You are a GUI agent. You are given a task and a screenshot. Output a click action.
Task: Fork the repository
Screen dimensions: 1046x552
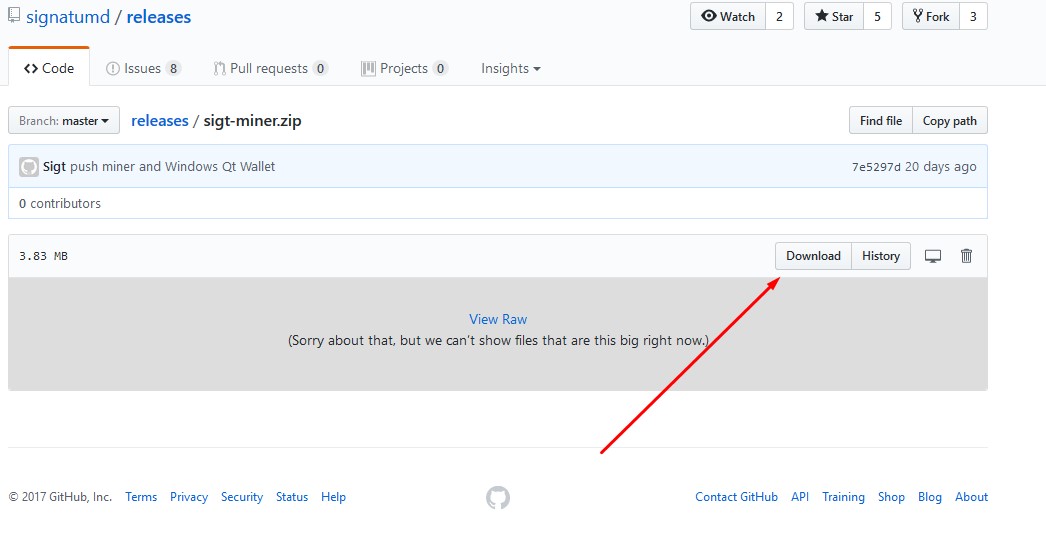click(930, 16)
